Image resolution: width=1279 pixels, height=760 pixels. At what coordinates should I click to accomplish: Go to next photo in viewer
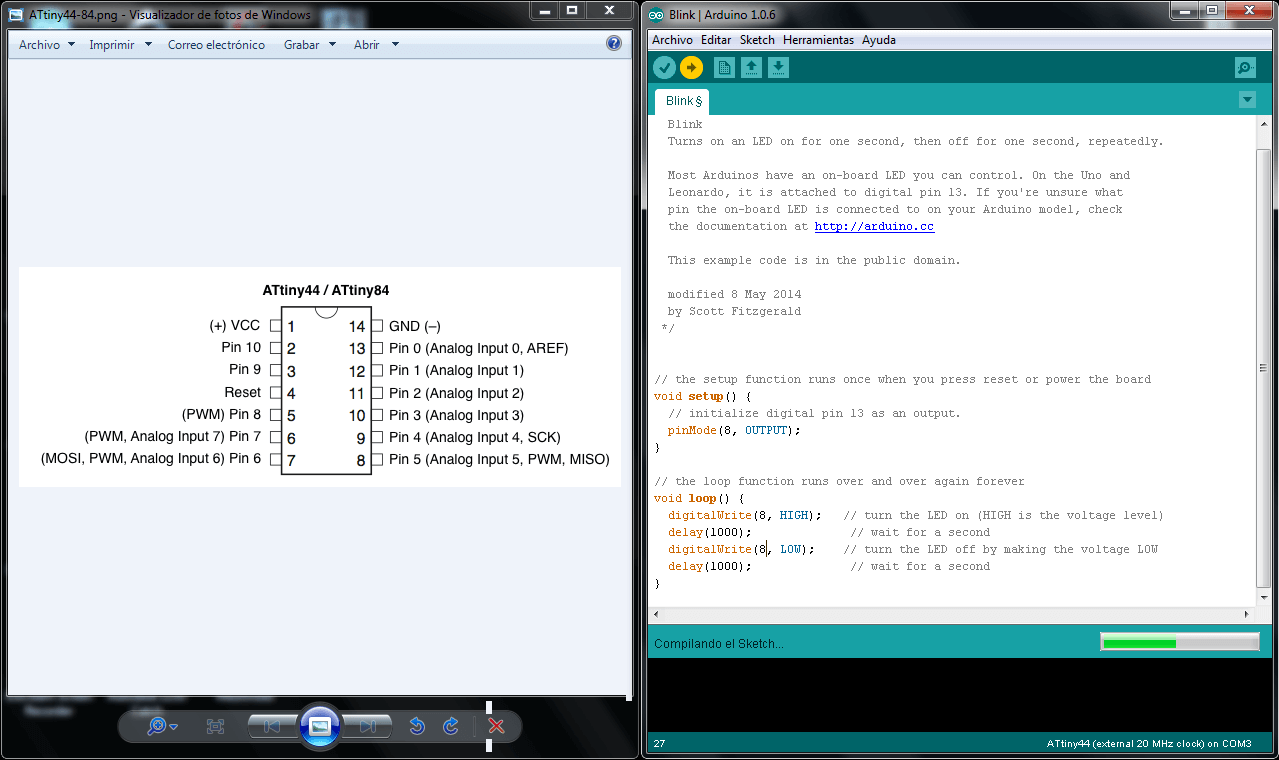367,727
